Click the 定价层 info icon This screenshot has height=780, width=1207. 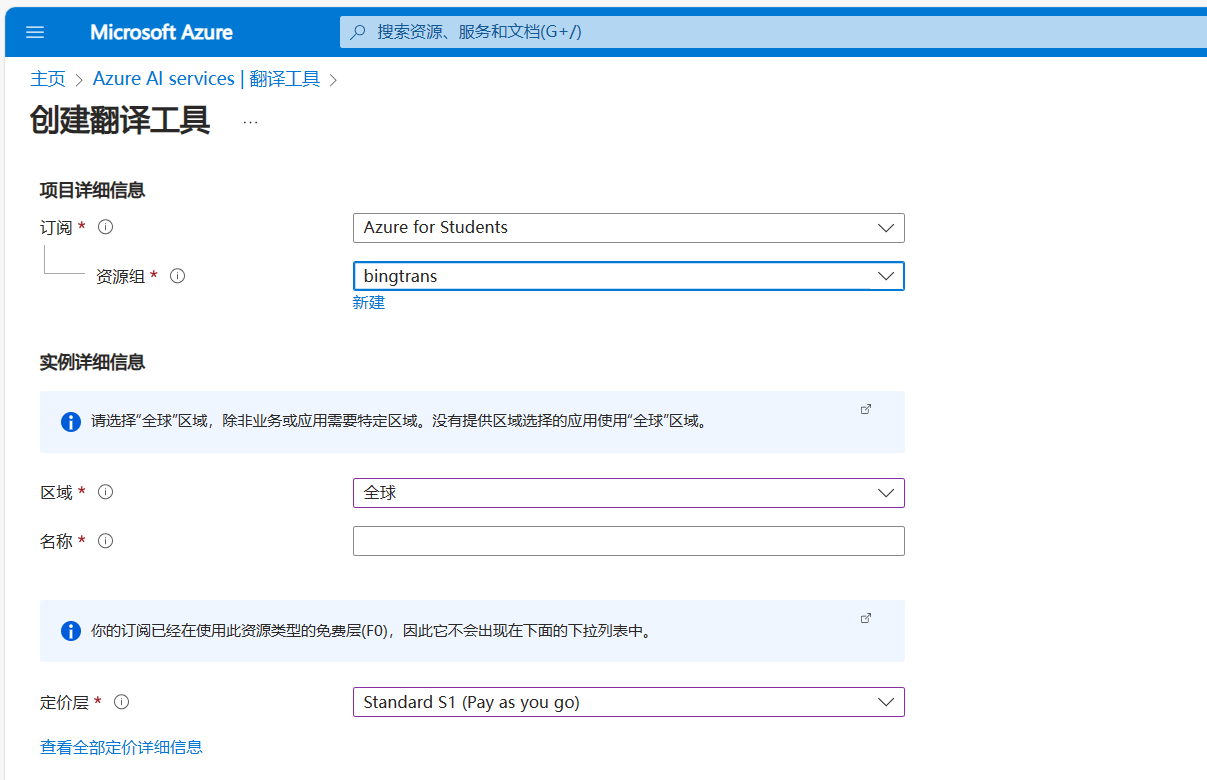[x=121, y=702]
